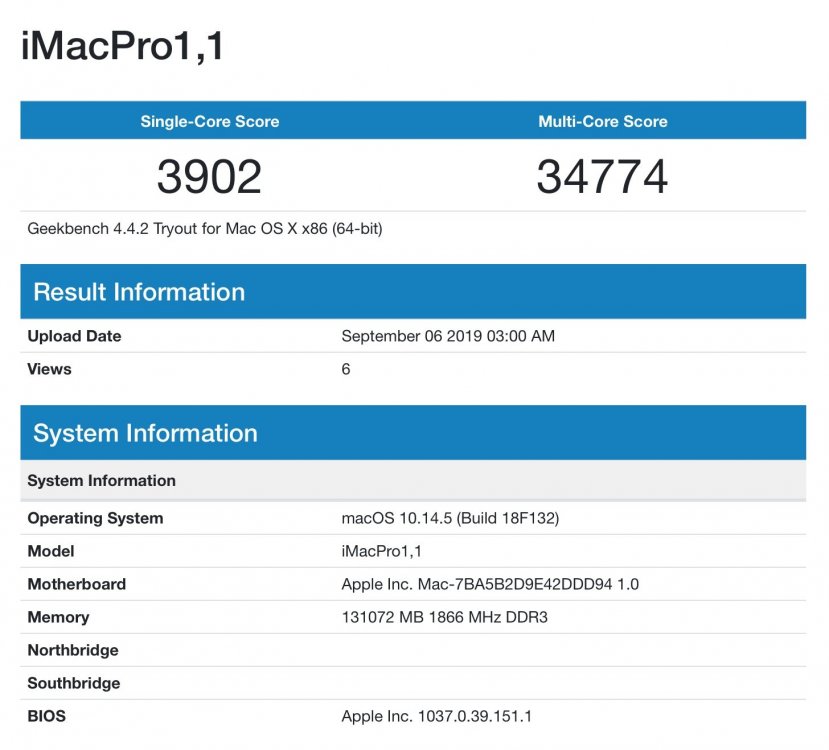This screenshot has height=750, width=829.
Task: Select the gray System Information table subheader
Action: [x=413, y=480]
